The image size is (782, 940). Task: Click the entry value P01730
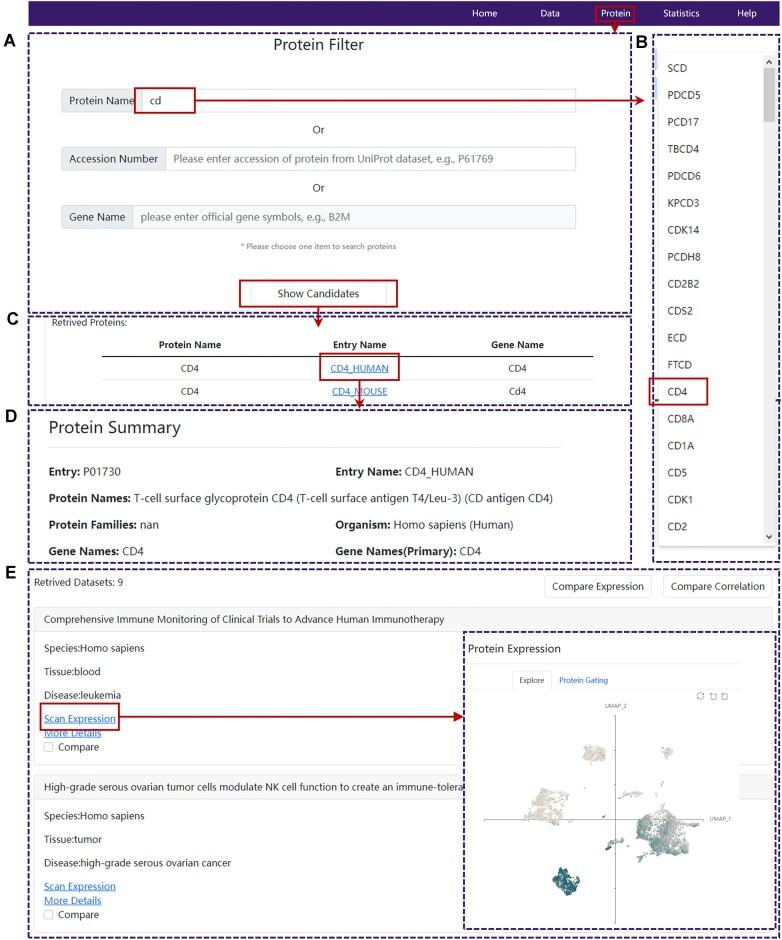pos(102,472)
